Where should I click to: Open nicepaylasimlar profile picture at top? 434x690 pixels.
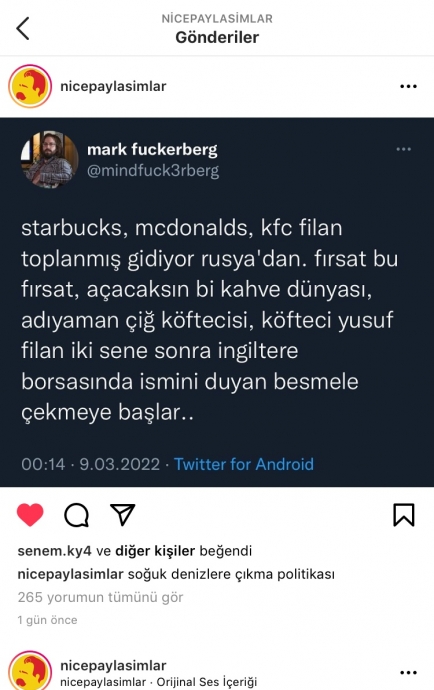(x=30, y=86)
